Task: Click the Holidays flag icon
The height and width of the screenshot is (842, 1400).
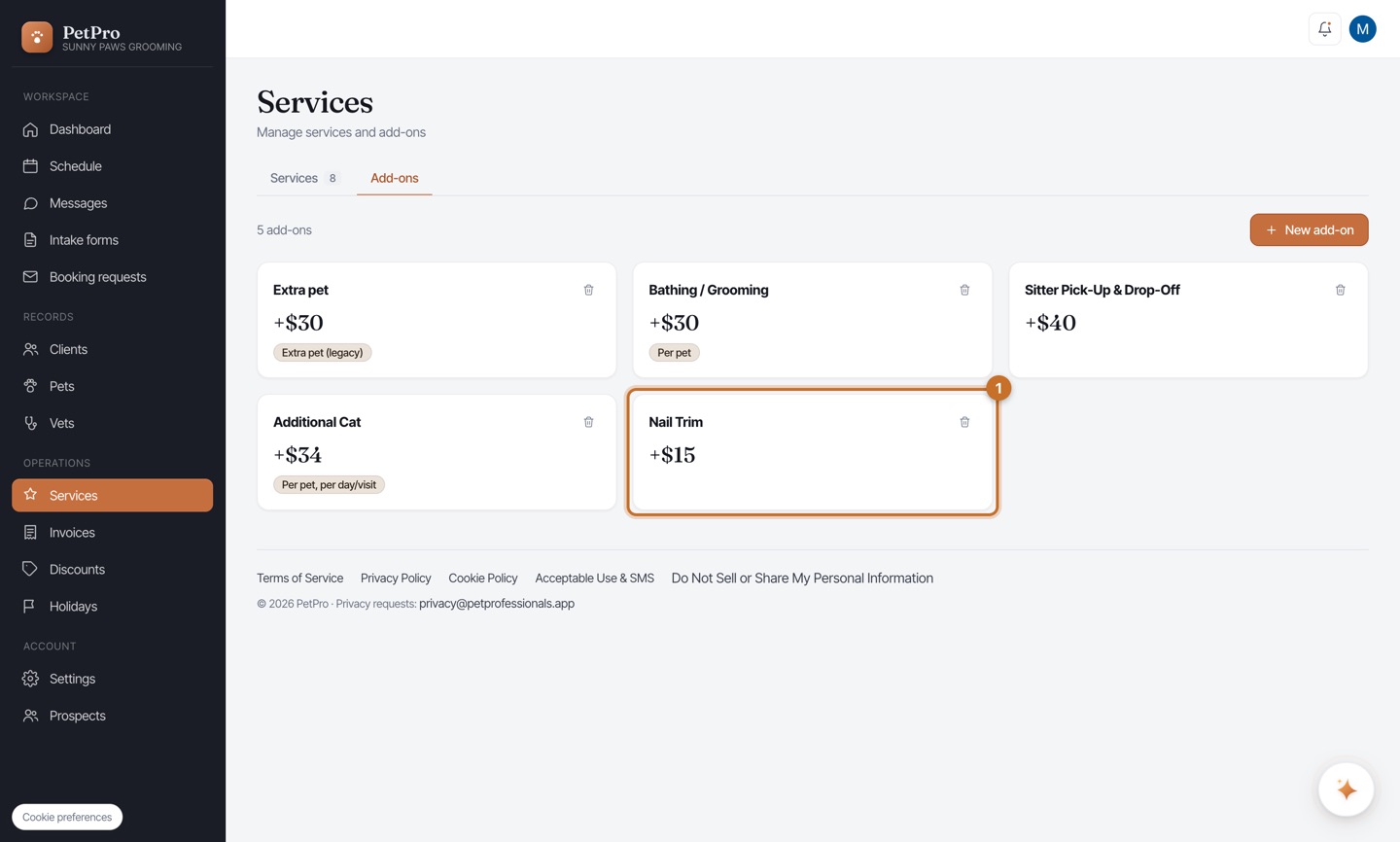Action: 30,607
